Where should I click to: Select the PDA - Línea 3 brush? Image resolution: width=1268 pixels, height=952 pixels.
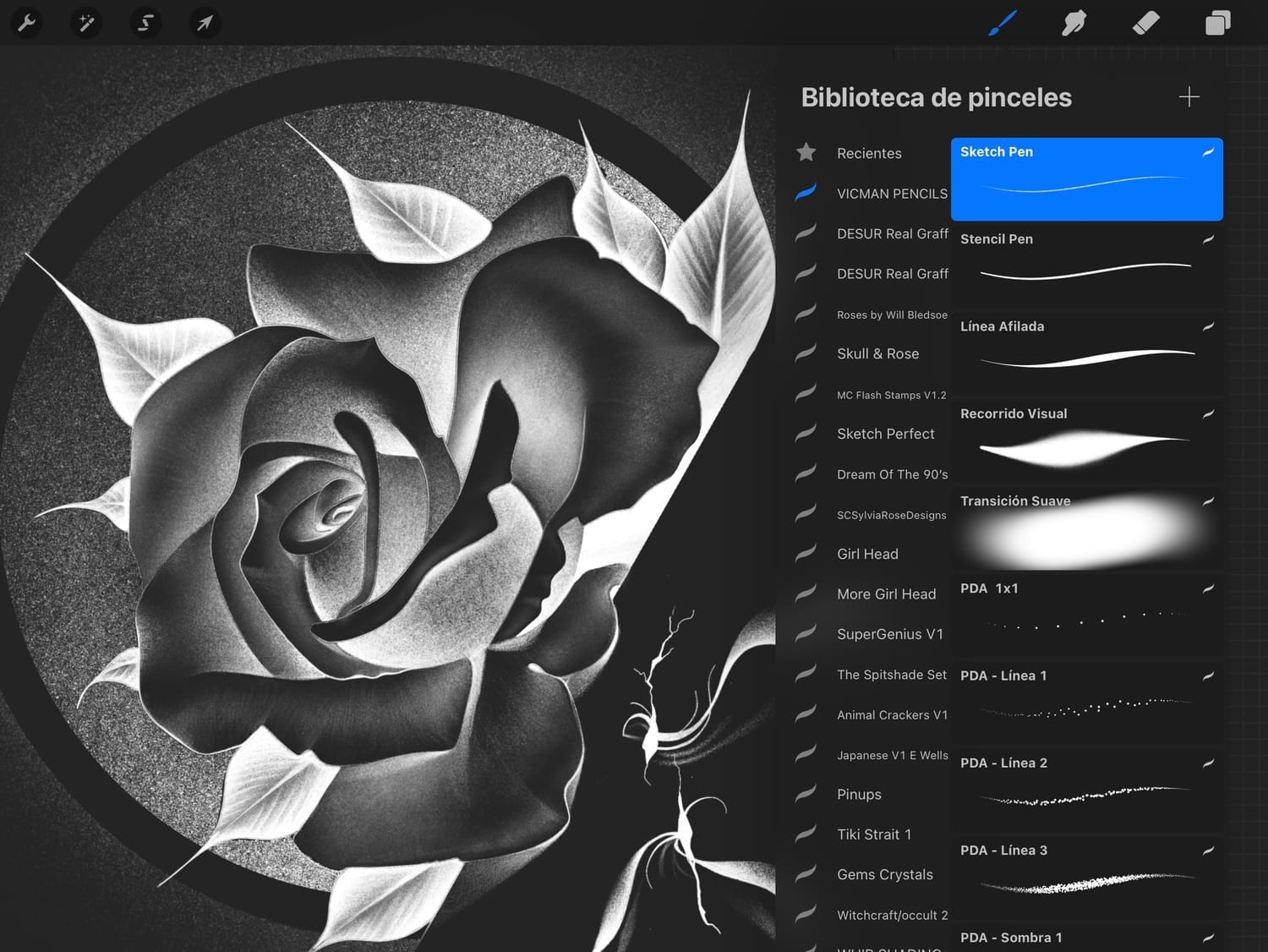pyautogui.click(x=1087, y=876)
